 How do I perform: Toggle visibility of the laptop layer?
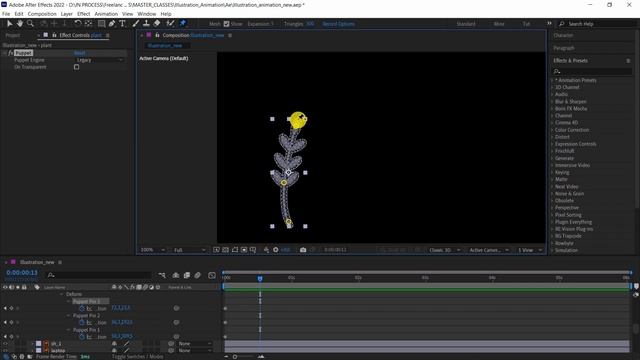click(5, 351)
